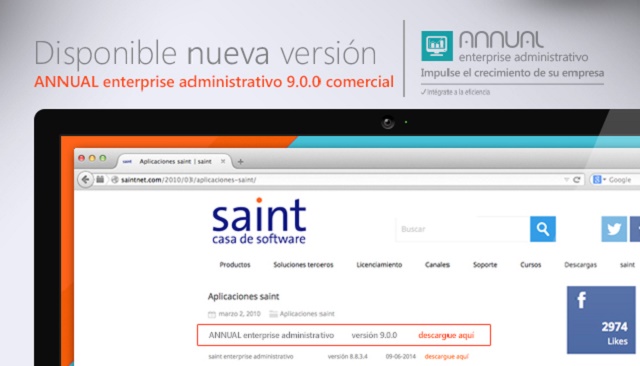The width and height of the screenshot is (640, 366).
Task: Open the Google search engine selector
Action: click(599, 180)
